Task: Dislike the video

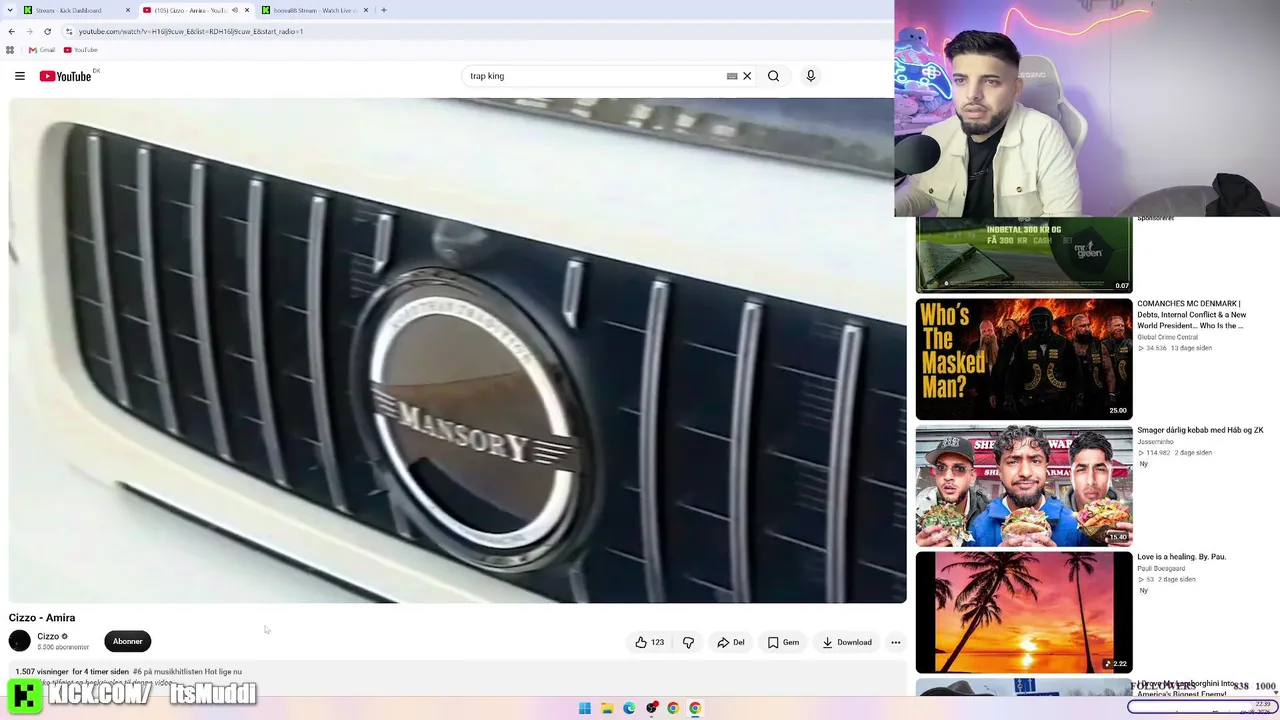Action: click(688, 642)
